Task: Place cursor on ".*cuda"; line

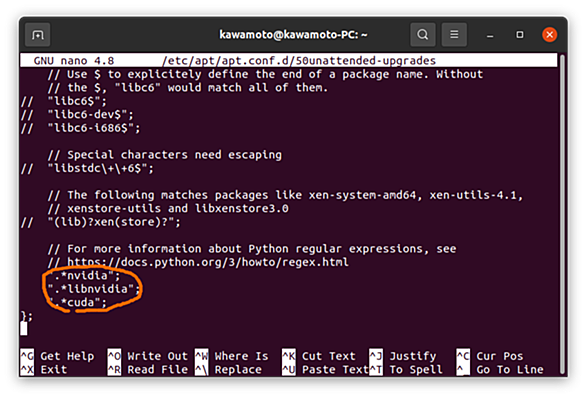Action: click(x=77, y=302)
